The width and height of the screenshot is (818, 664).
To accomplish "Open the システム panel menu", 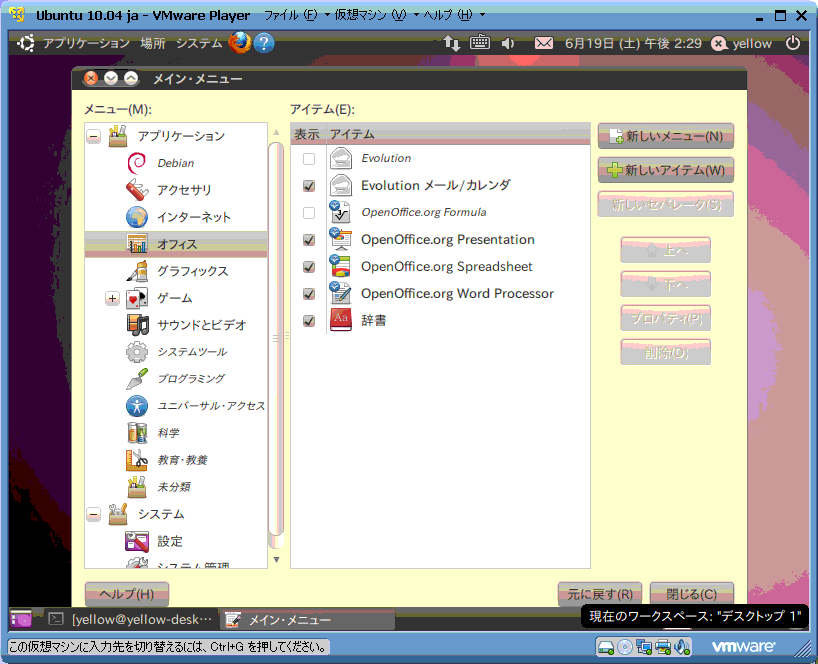I will 199,43.
